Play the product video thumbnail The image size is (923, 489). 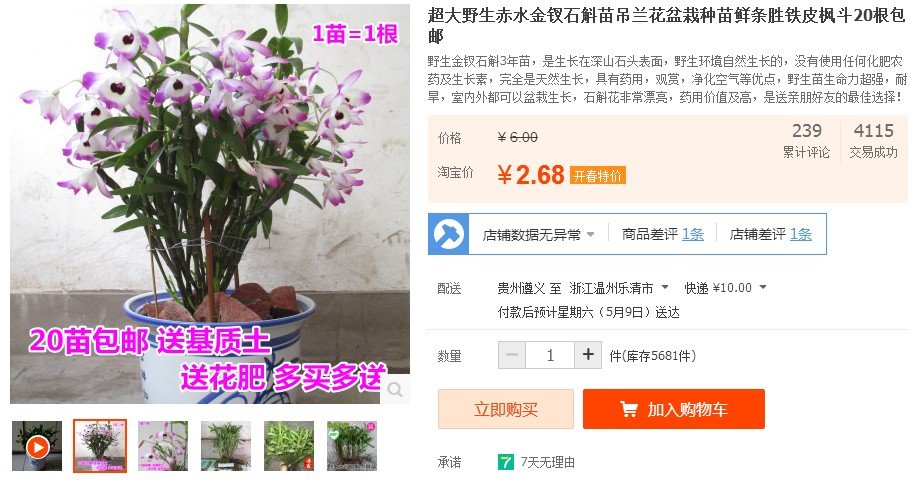(x=37, y=446)
